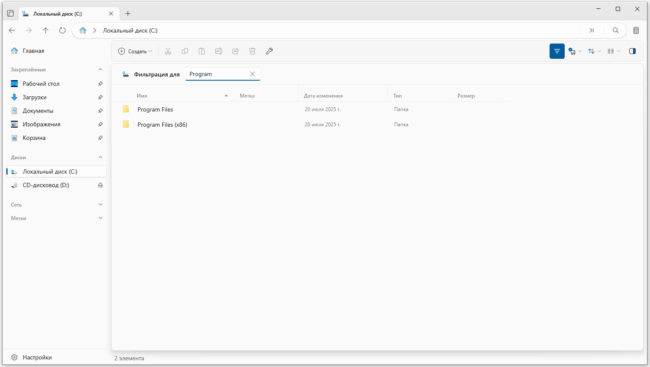The image size is (650, 367).
Task: Select Локальный диск (C:) in sidebar
Action: coord(56,172)
